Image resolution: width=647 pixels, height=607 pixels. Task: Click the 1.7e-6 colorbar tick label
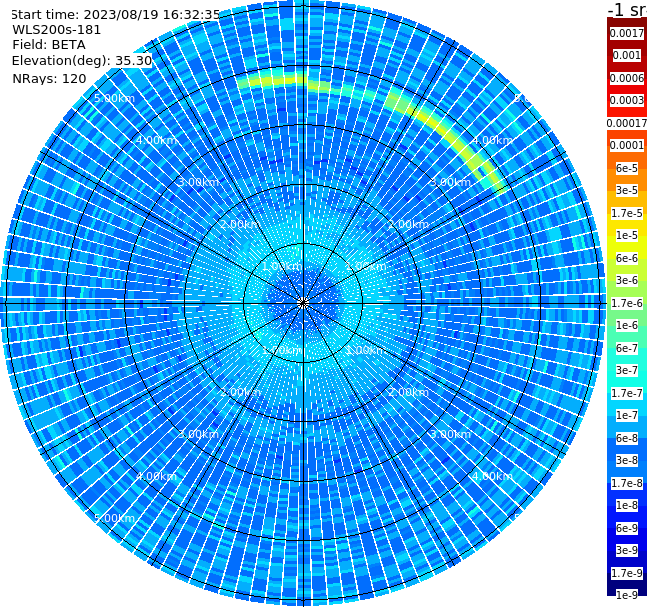coord(627,303)
